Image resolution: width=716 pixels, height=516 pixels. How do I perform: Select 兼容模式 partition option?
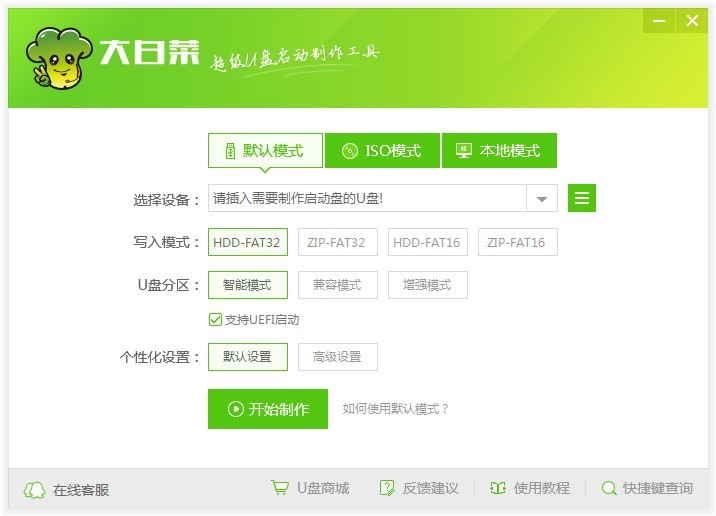tap(337, 285)
